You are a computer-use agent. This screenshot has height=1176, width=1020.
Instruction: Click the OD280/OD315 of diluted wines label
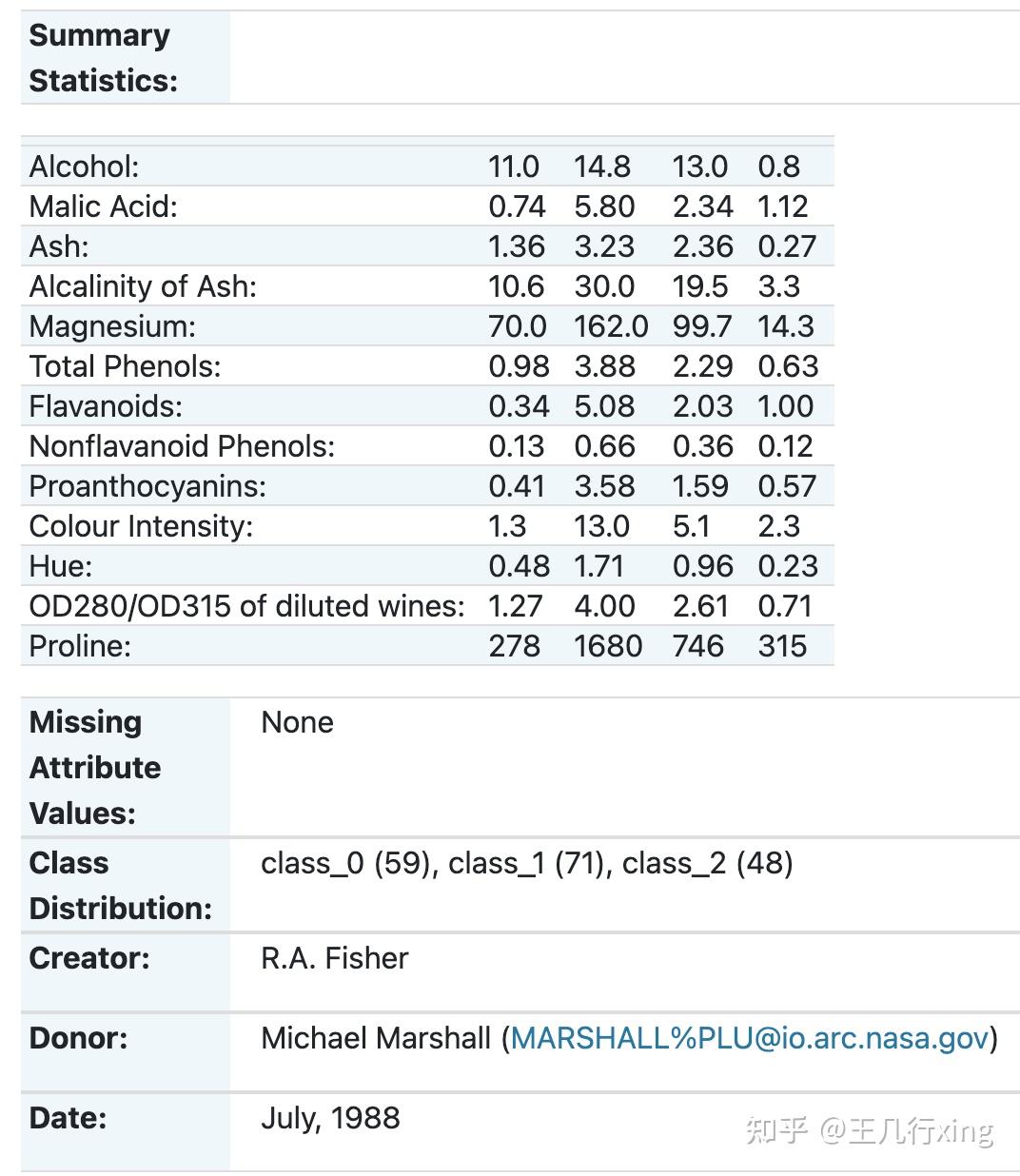(x=246, y=606)
